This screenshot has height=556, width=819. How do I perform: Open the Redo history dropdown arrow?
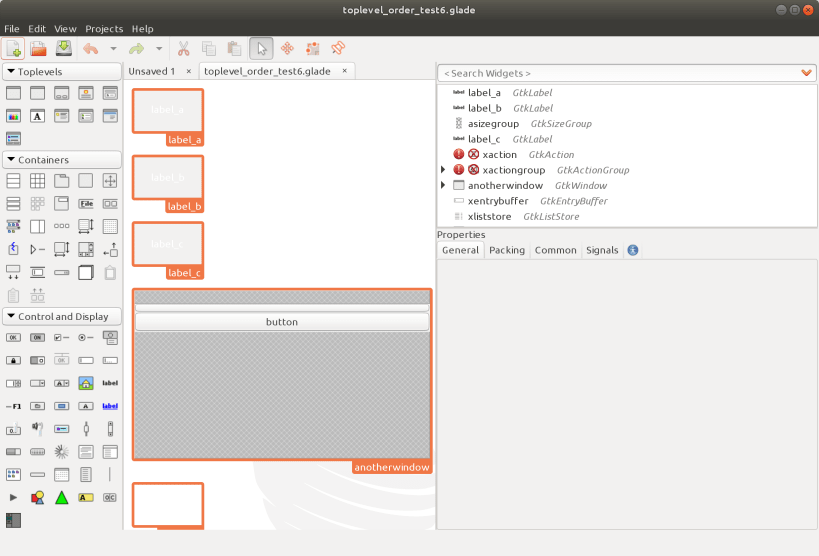[159, 49]
